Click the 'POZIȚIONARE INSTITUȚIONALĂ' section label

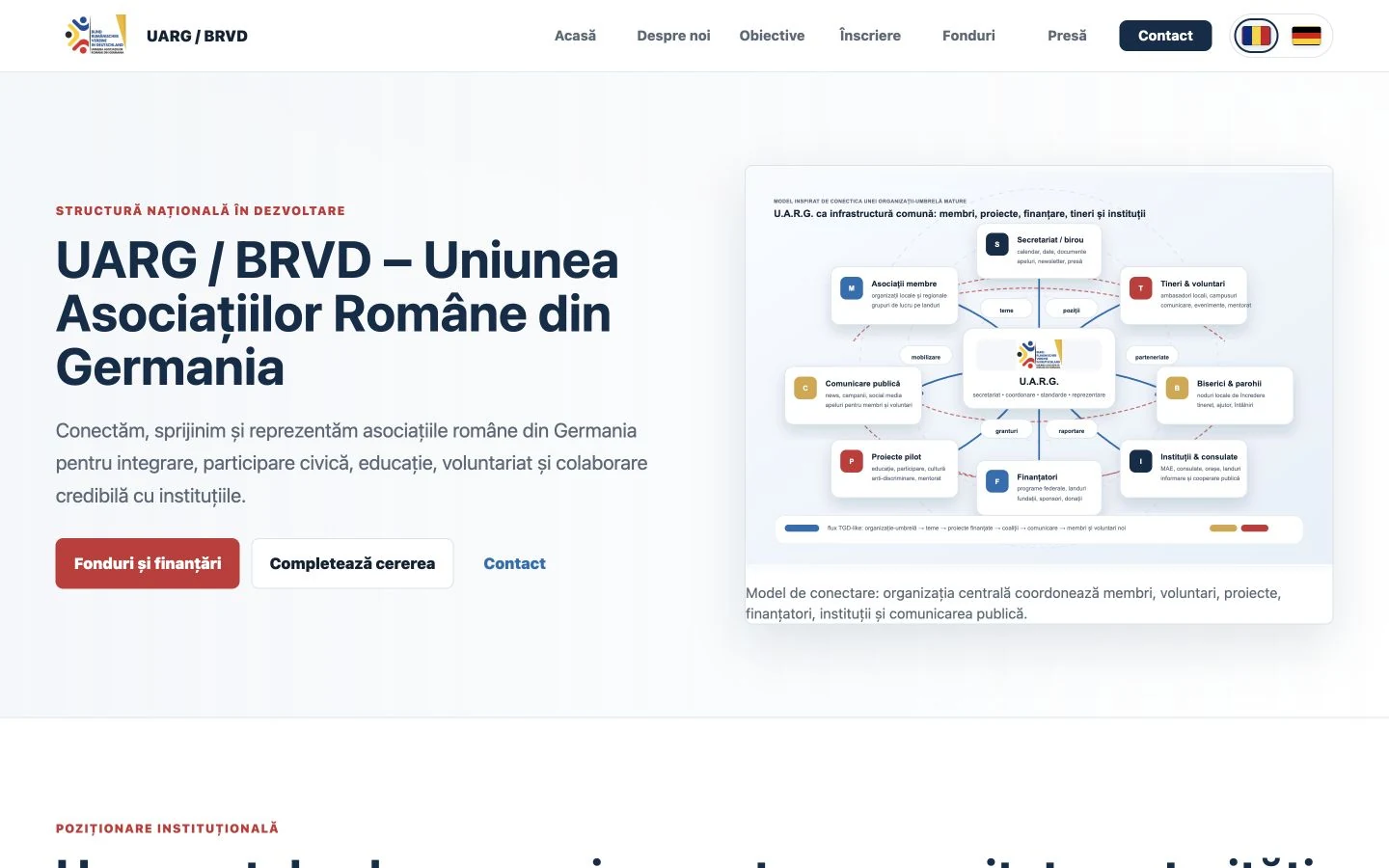(167, 828)
